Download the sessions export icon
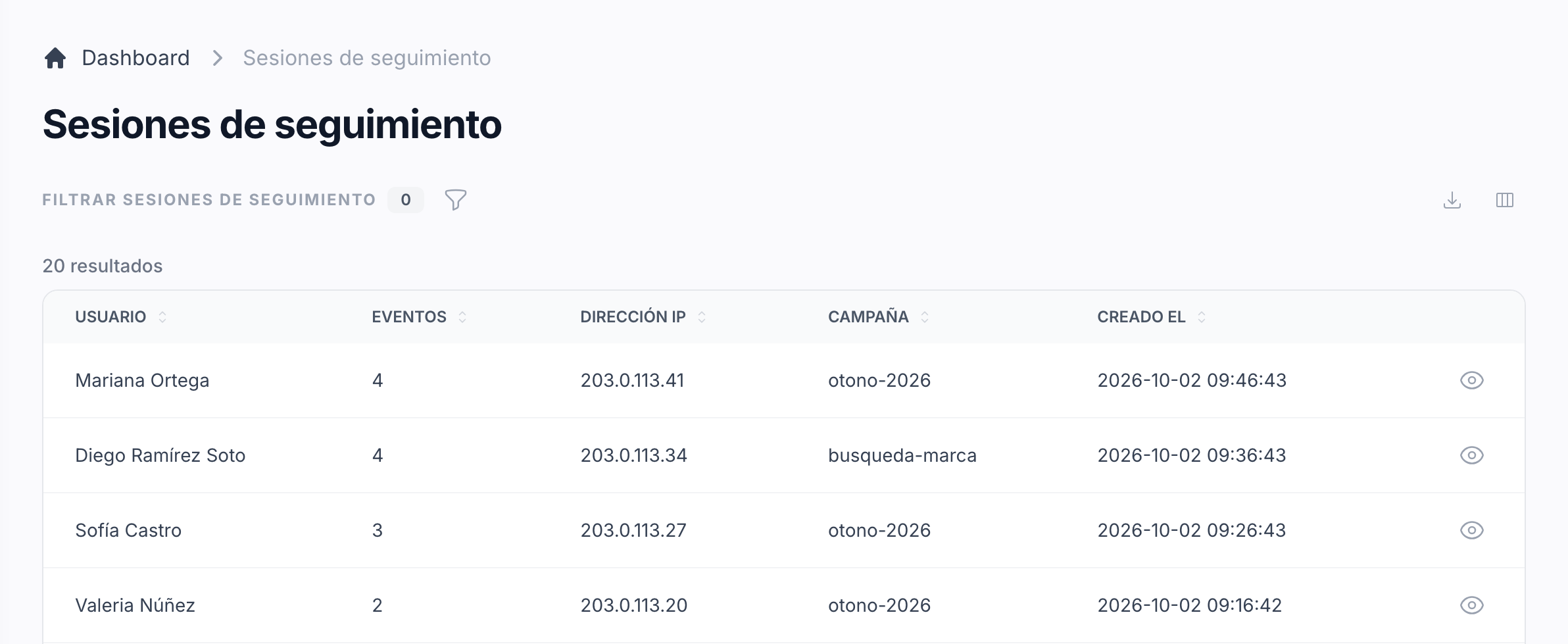 1452,200
